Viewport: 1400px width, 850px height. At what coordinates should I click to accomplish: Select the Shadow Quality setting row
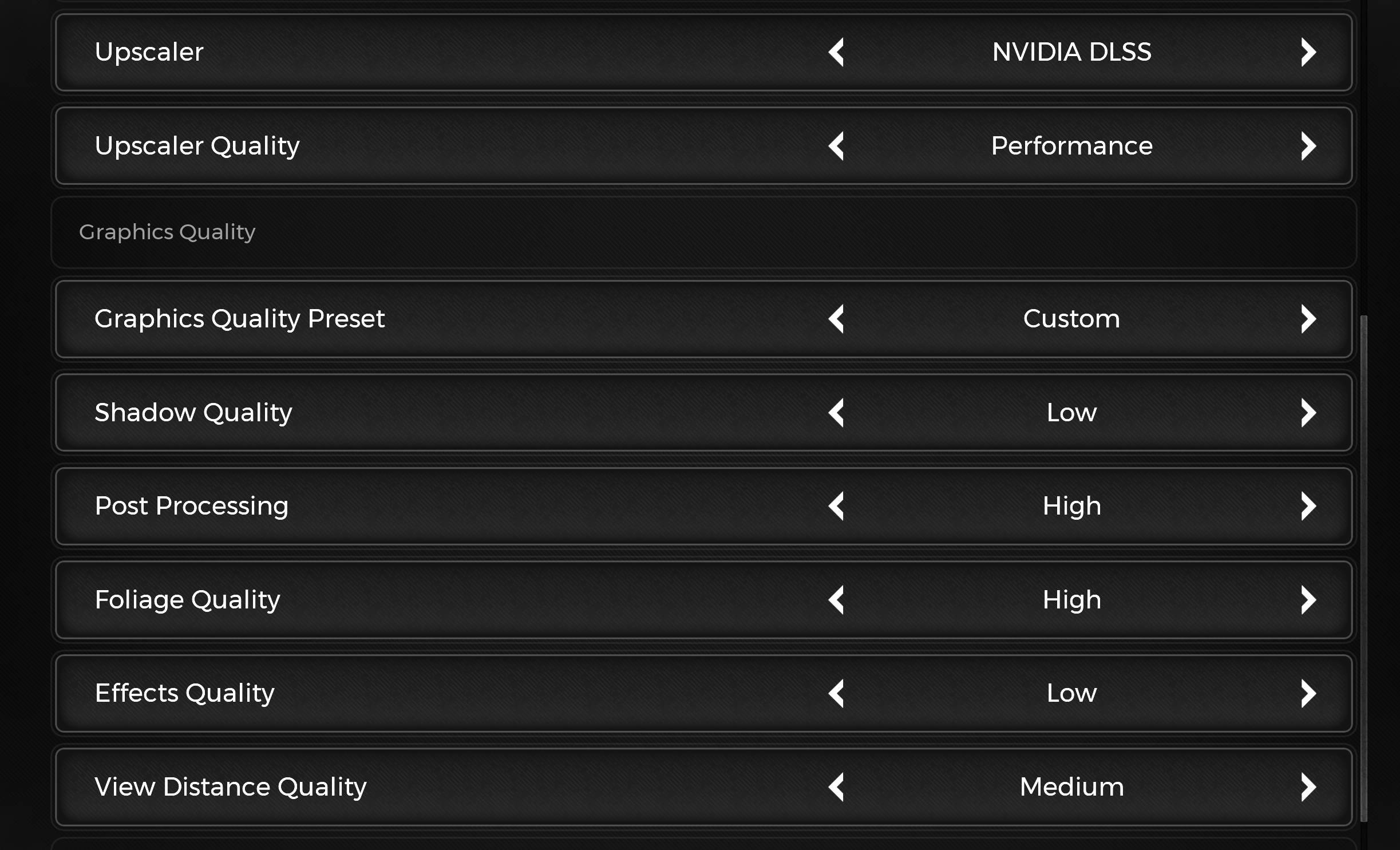tap(704, 413)
